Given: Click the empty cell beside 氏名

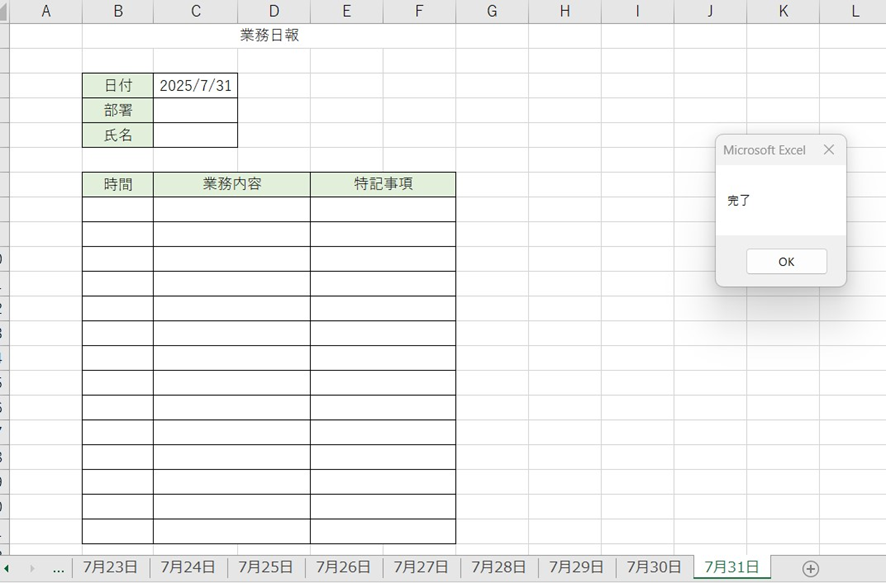Looking at the screenshot, I should click(195, 135).
